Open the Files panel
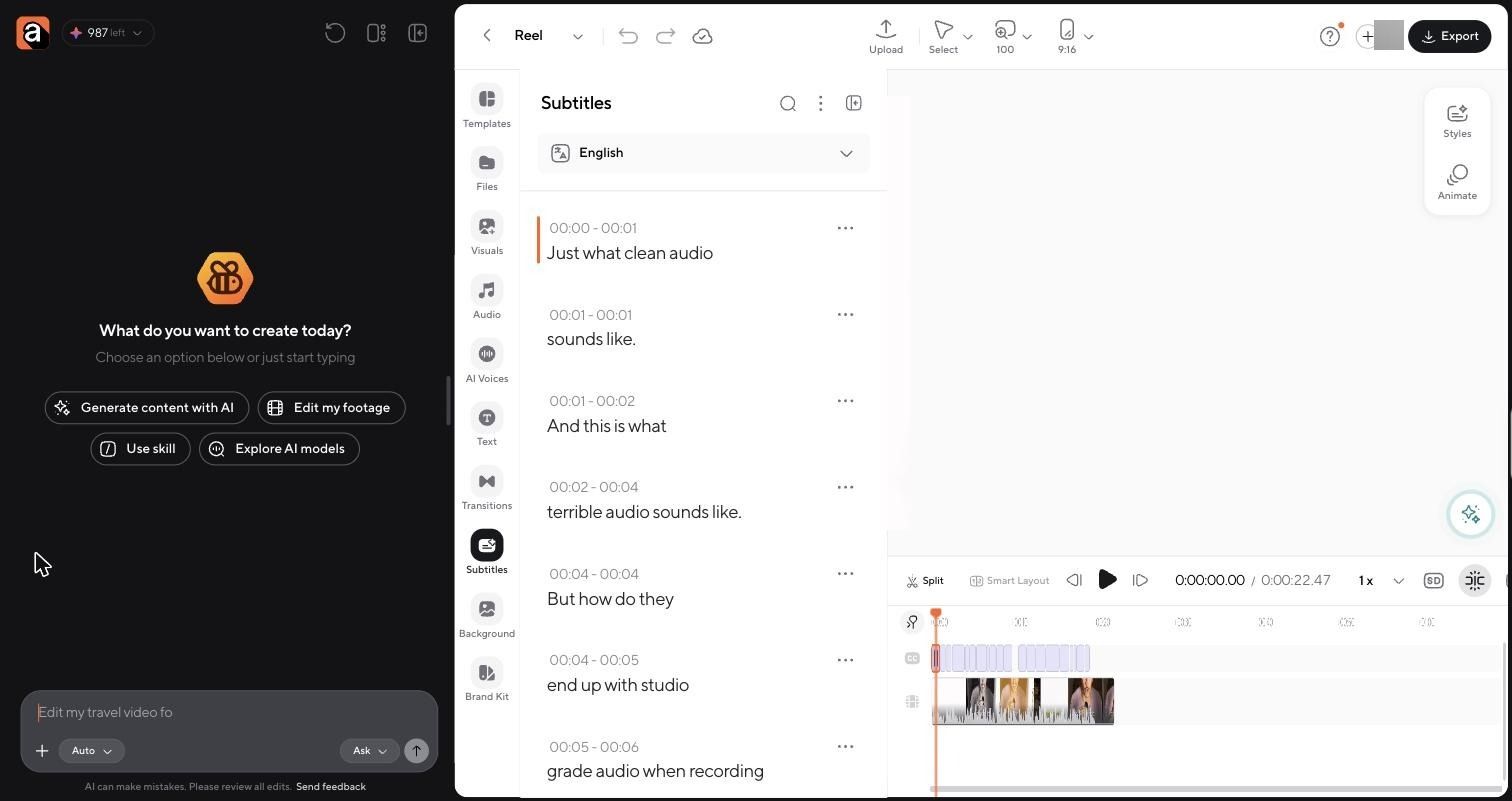The height and width of the screenshot is (801, 1512). pyautogui.click(x=487, y=171)
